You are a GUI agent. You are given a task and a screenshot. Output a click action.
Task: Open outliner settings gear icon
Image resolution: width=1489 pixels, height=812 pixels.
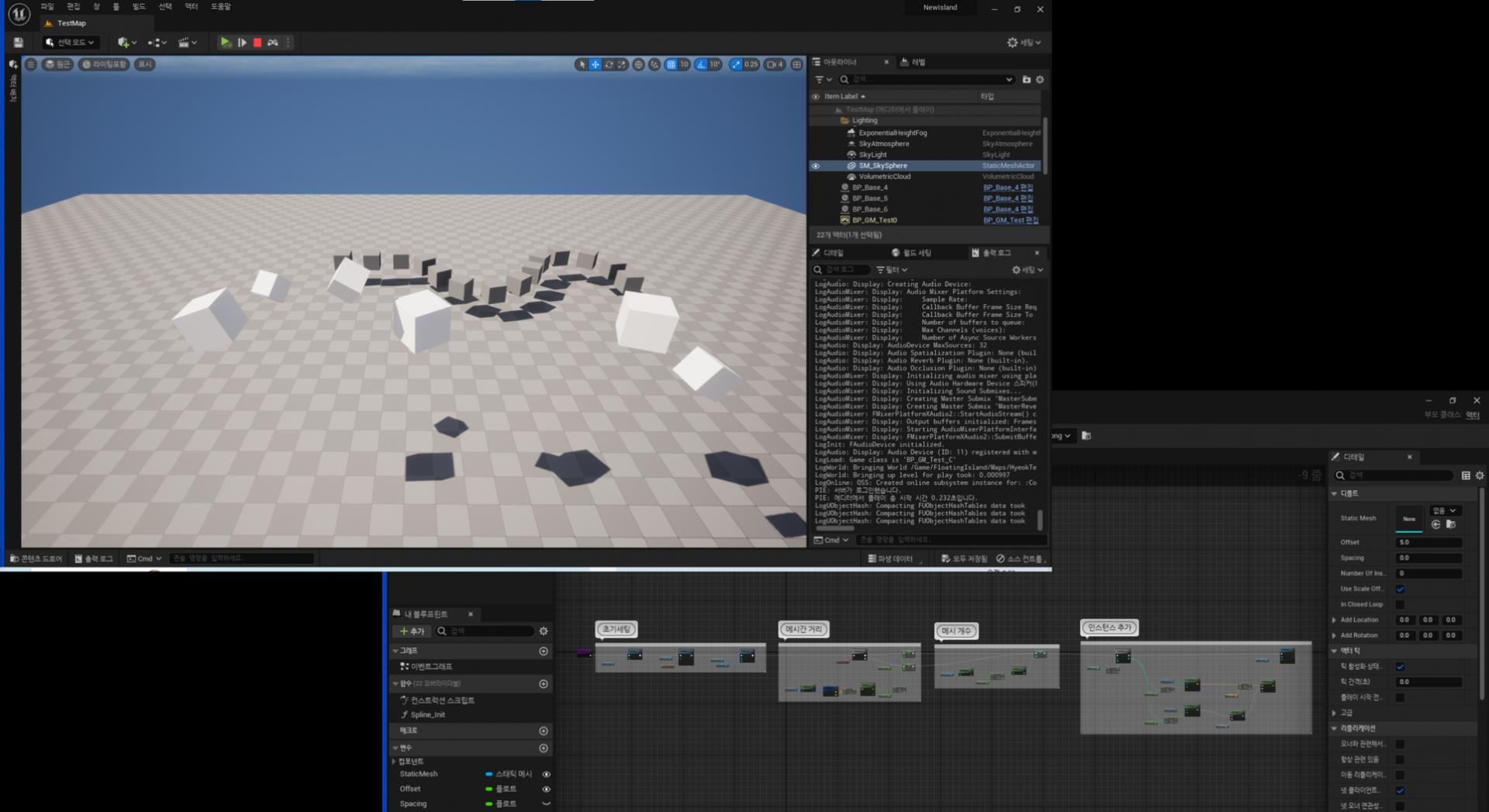(1040, 79)
